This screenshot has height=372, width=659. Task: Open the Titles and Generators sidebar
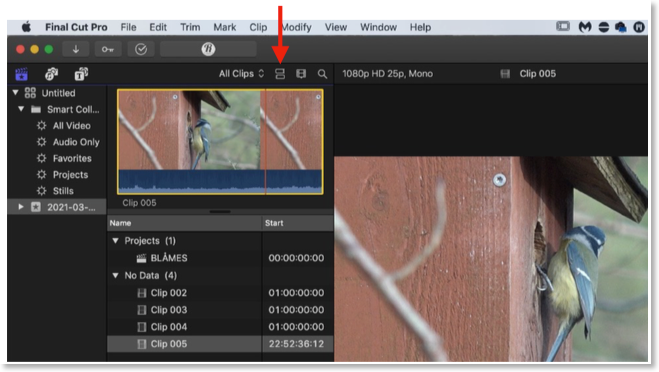[81, 74]
